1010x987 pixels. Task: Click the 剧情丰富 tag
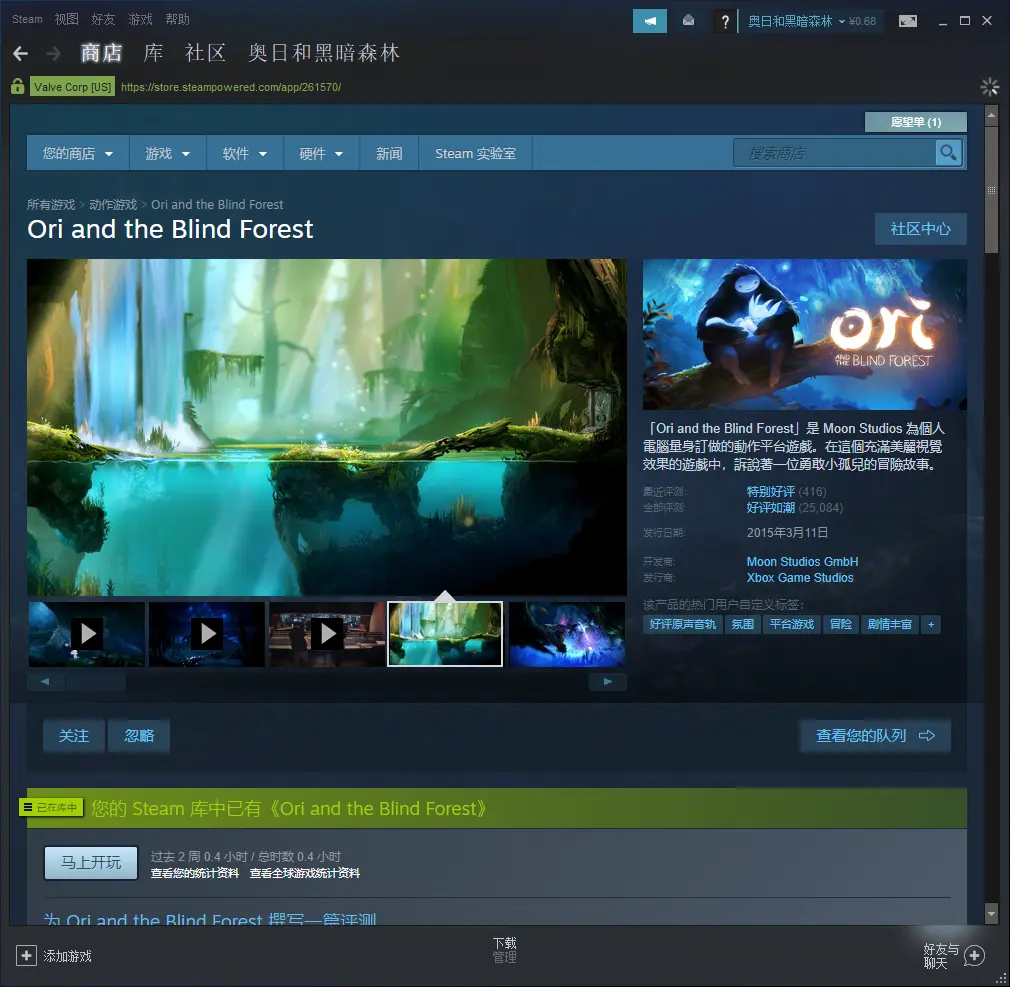tap(890, 624)
